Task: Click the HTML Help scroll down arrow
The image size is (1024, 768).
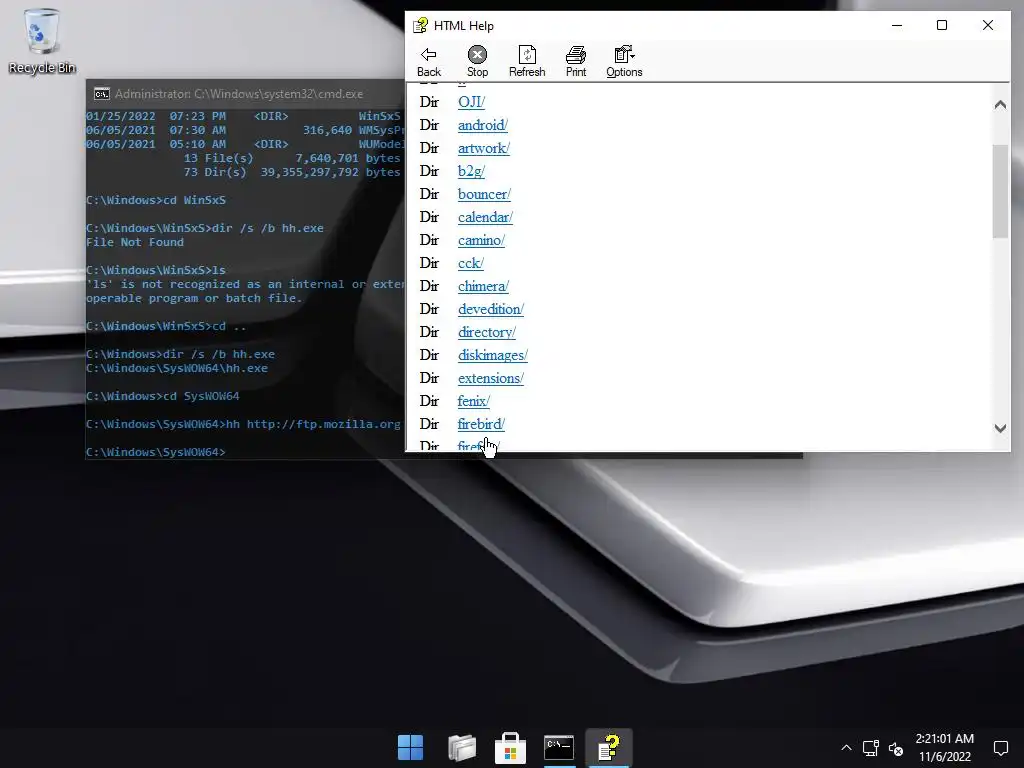Action: click(x=1000, y=428)
